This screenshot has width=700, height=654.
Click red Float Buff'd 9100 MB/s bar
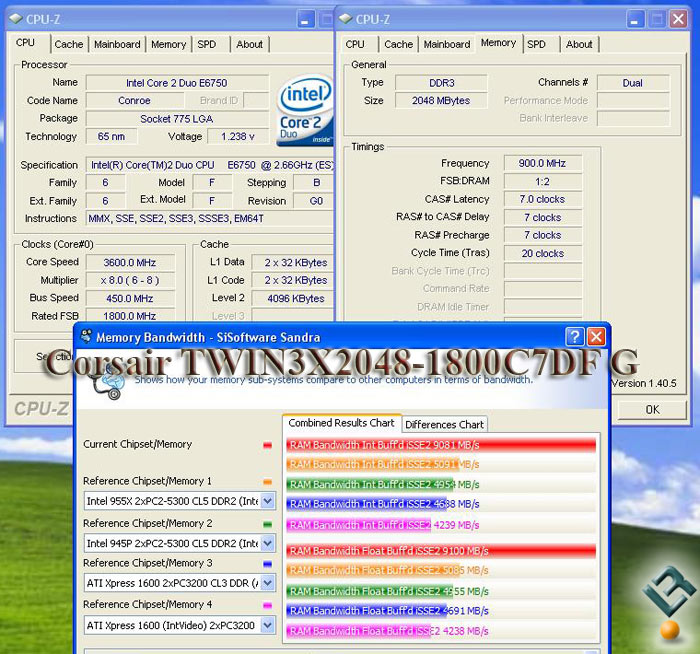(x=441, y=551)
